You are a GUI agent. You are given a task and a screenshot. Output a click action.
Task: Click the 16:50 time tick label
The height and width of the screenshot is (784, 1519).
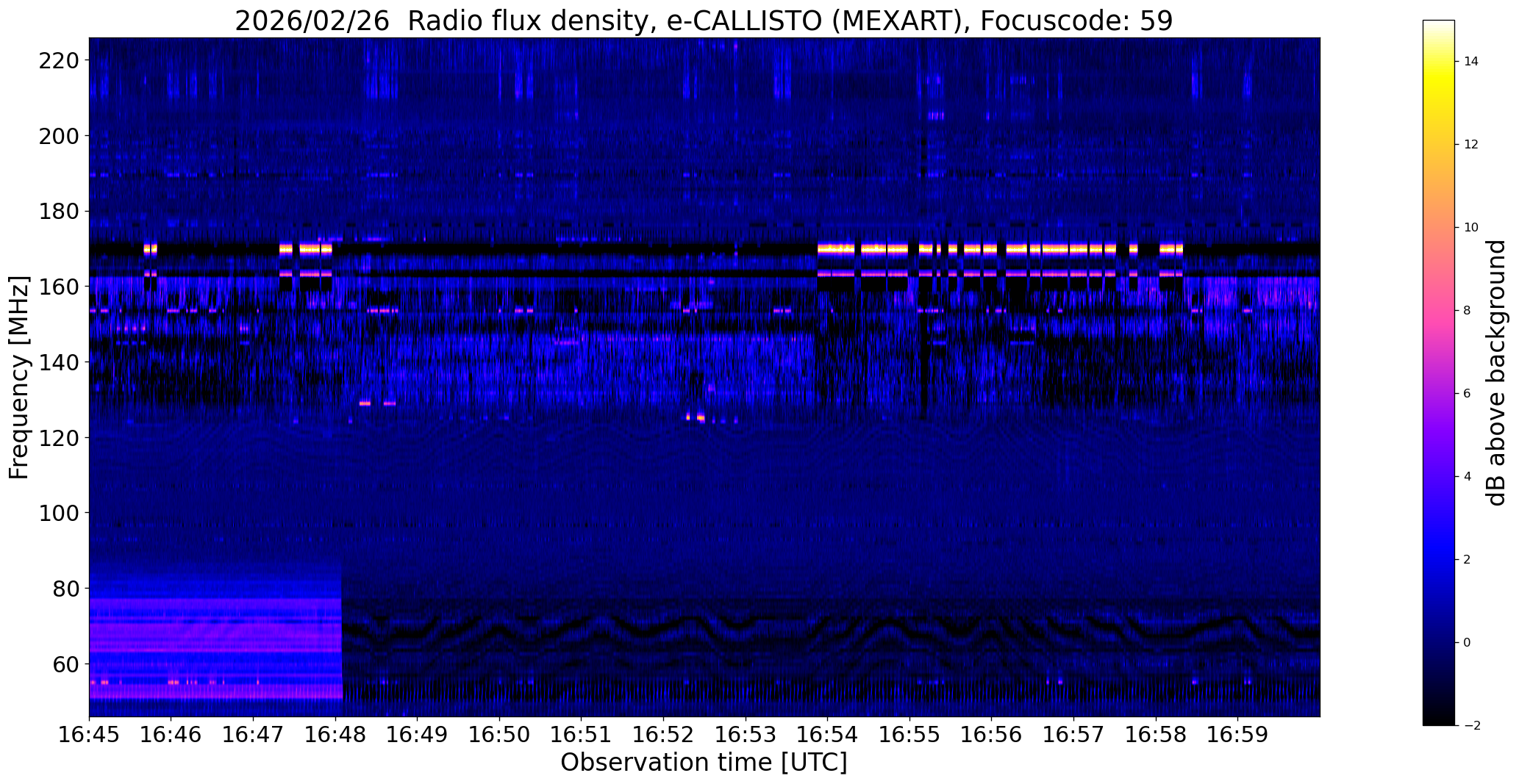(500, 735)
